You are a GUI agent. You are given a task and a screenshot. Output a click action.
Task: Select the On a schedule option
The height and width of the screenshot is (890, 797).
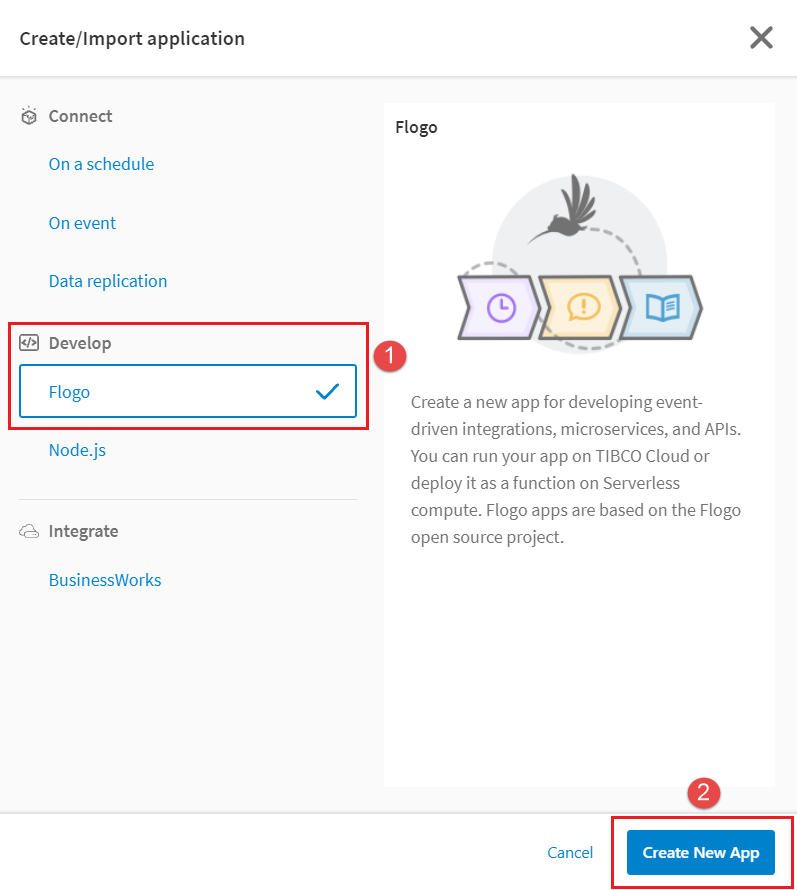pos(101,164)
